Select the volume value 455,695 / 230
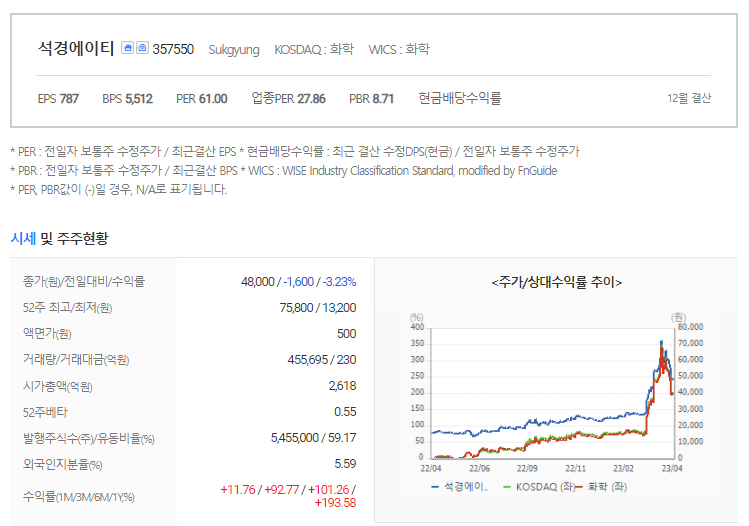The image size is (749, 526). [x=322, y=360]
